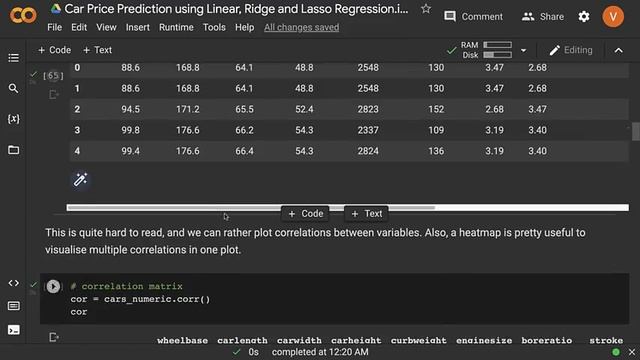Click row index 0 in table

click(77, 68)
